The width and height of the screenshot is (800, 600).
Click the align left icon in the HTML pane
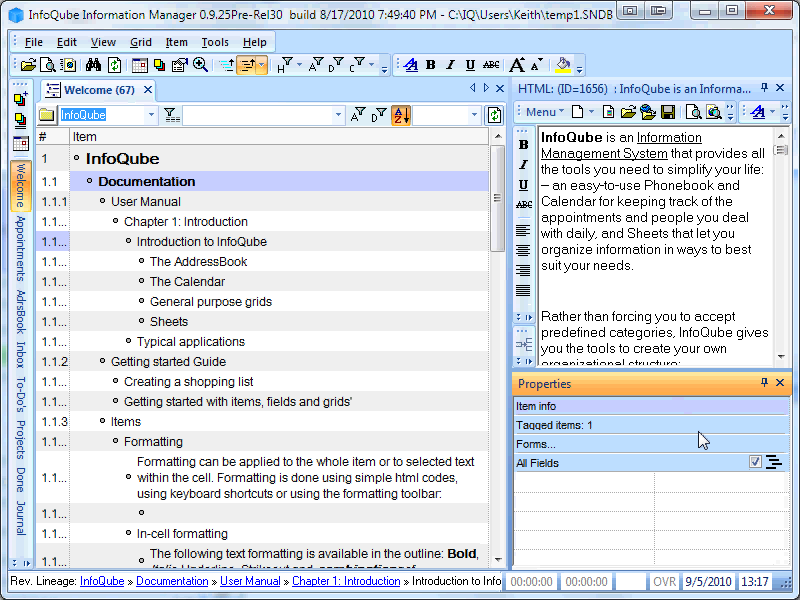point(523,231)
